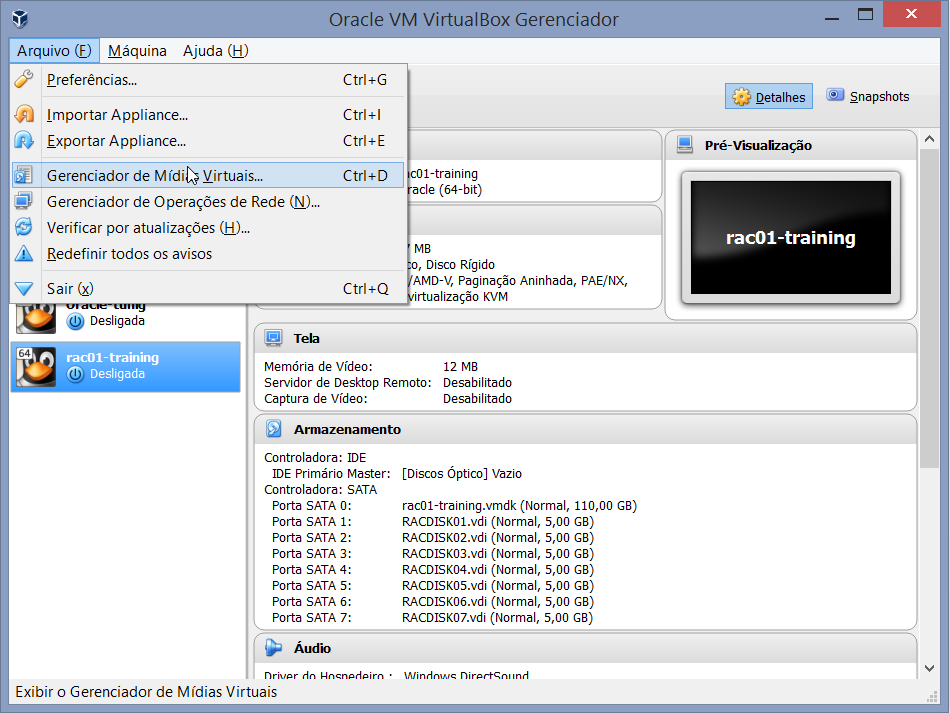Click the Pré-Visualização computer icon
The width and height of the screenshot is (950, 713).
click(x=685, y=145)
